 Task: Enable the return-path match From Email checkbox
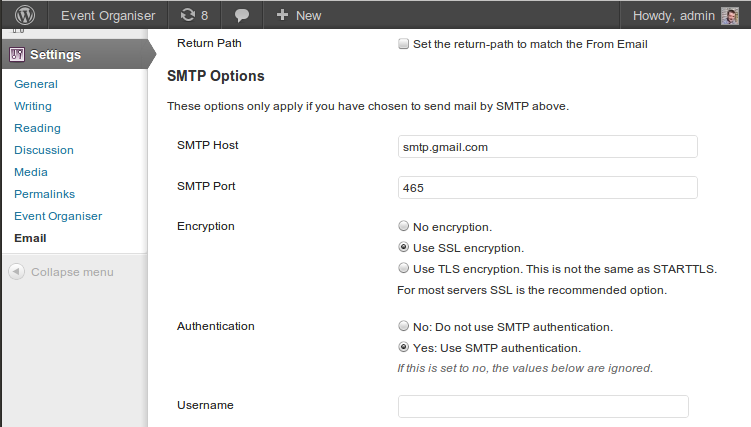point(403,44)
